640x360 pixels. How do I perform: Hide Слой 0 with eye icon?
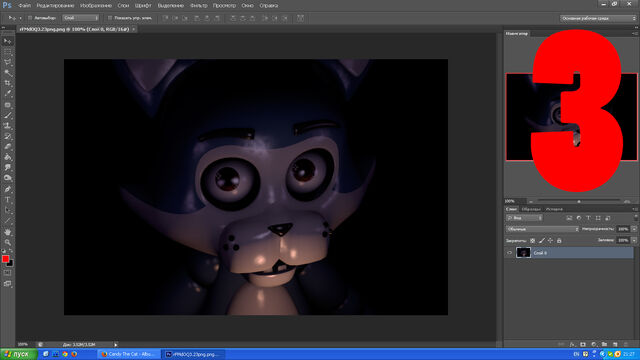(x=509, y=253)
